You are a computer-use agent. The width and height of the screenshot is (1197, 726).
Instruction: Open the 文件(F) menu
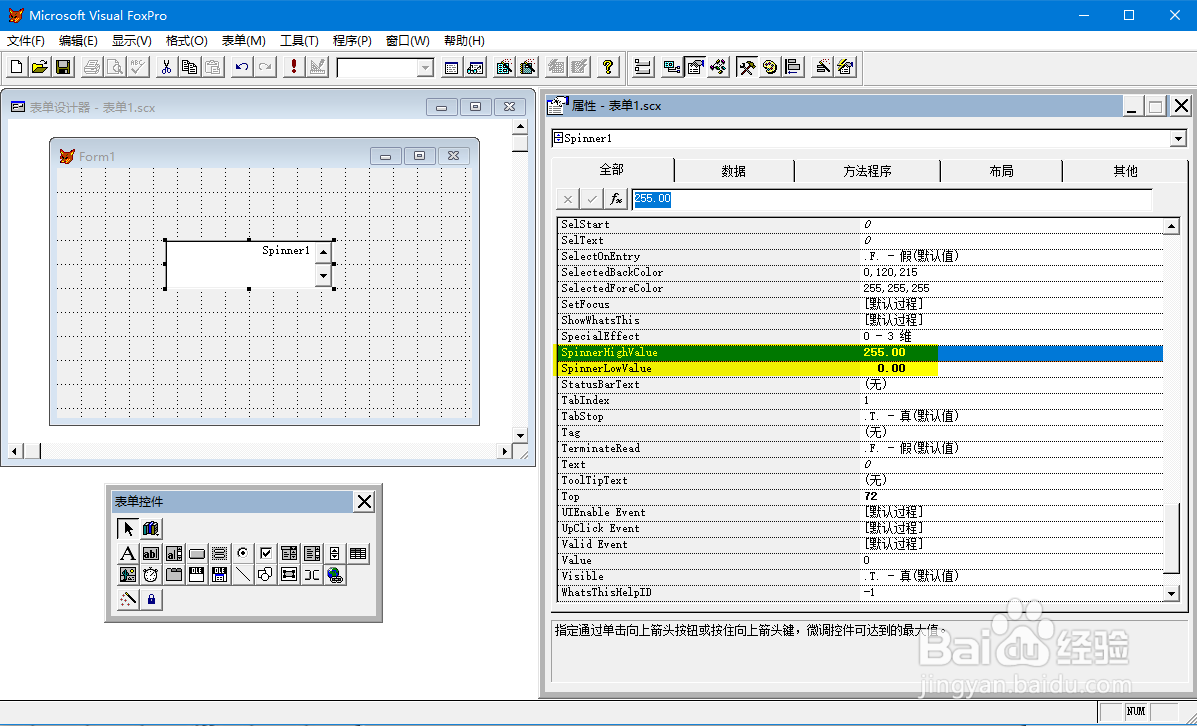pyautogui.click(x=26, y=40)
